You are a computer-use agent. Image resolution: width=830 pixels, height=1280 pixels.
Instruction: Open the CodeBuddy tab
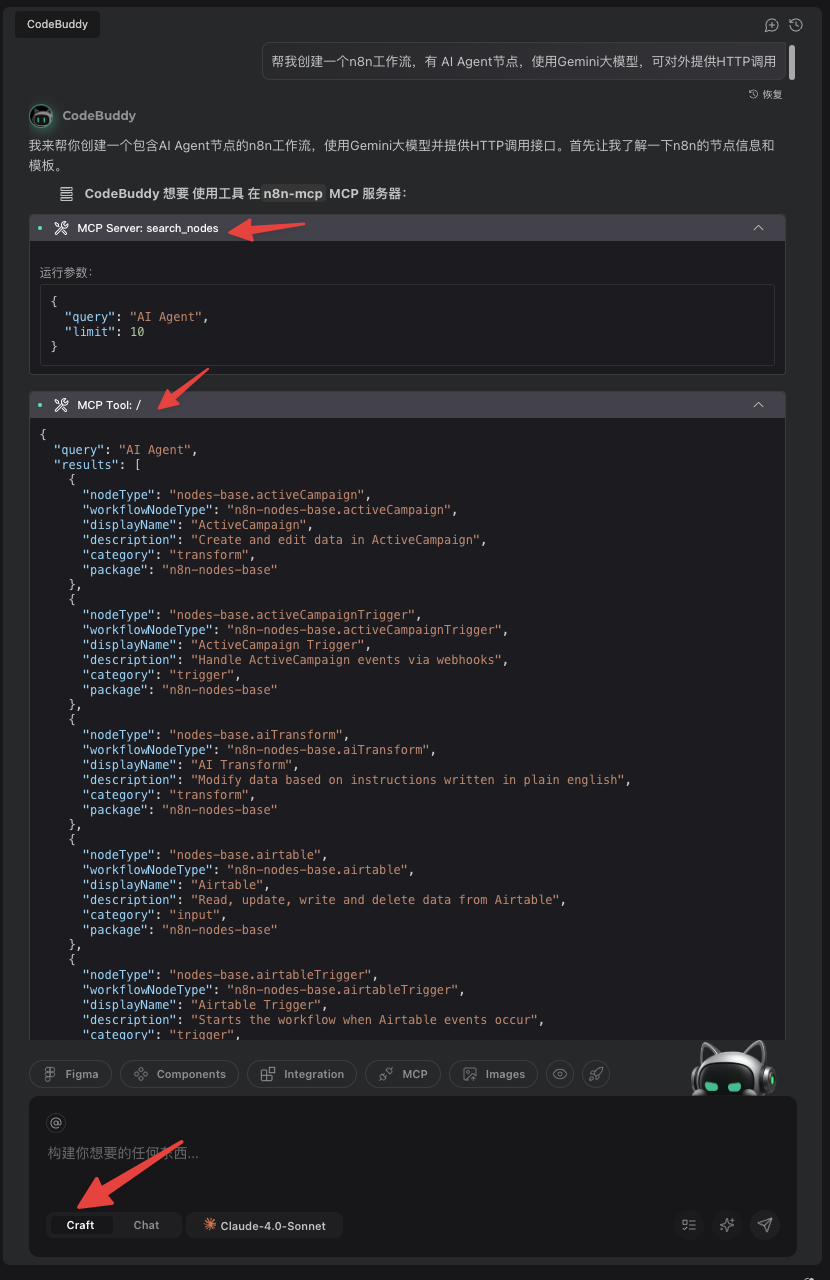point(57,24)
